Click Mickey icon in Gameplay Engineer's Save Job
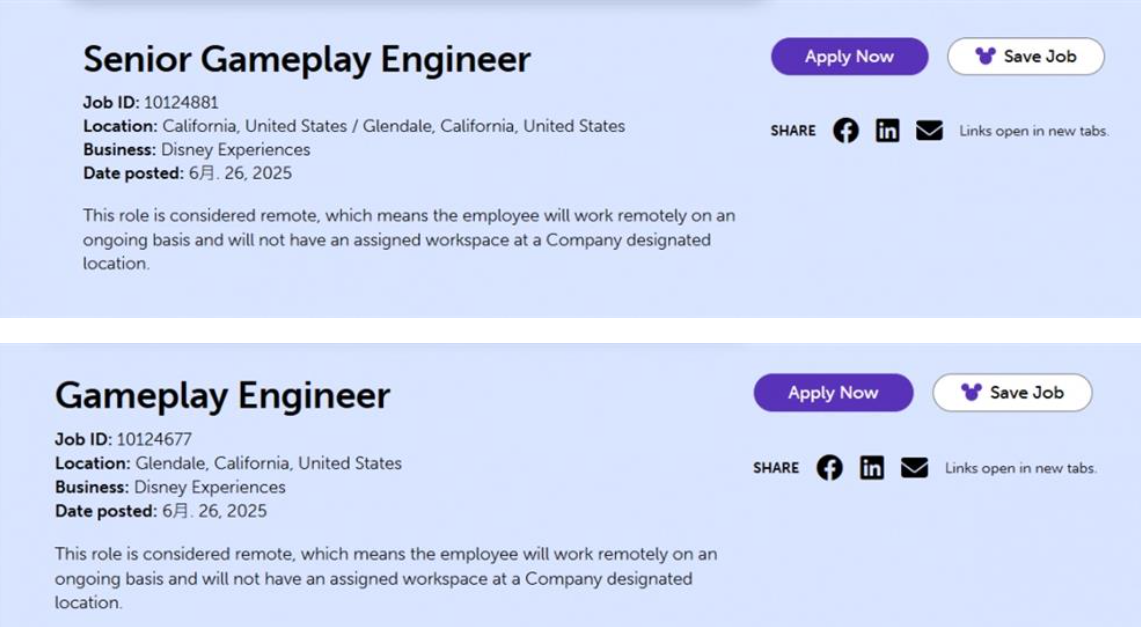This screenshot has height=627, width=1141. pos(971,392)
